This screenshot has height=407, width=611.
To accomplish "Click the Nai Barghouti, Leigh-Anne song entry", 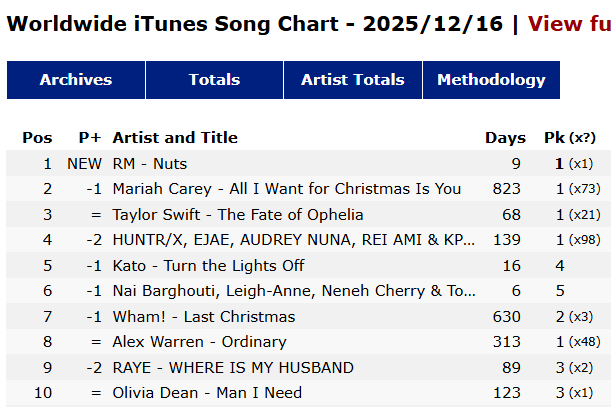I will 294,291.
